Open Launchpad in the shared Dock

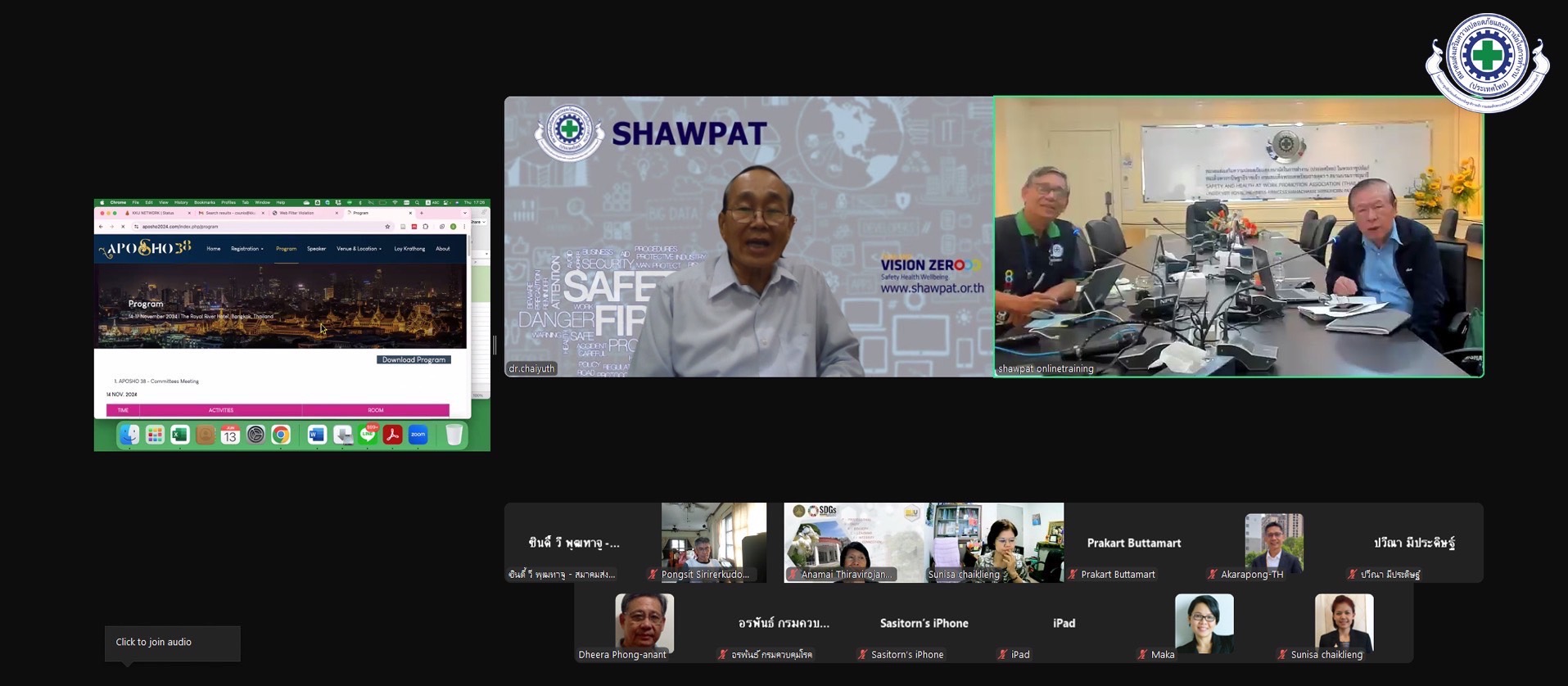pyautogui.click(x=155, y=436)
